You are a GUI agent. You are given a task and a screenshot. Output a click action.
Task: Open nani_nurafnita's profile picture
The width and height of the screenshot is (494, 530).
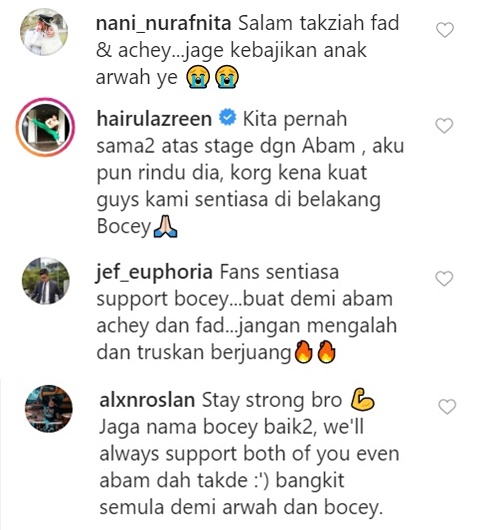pos(44,32)
